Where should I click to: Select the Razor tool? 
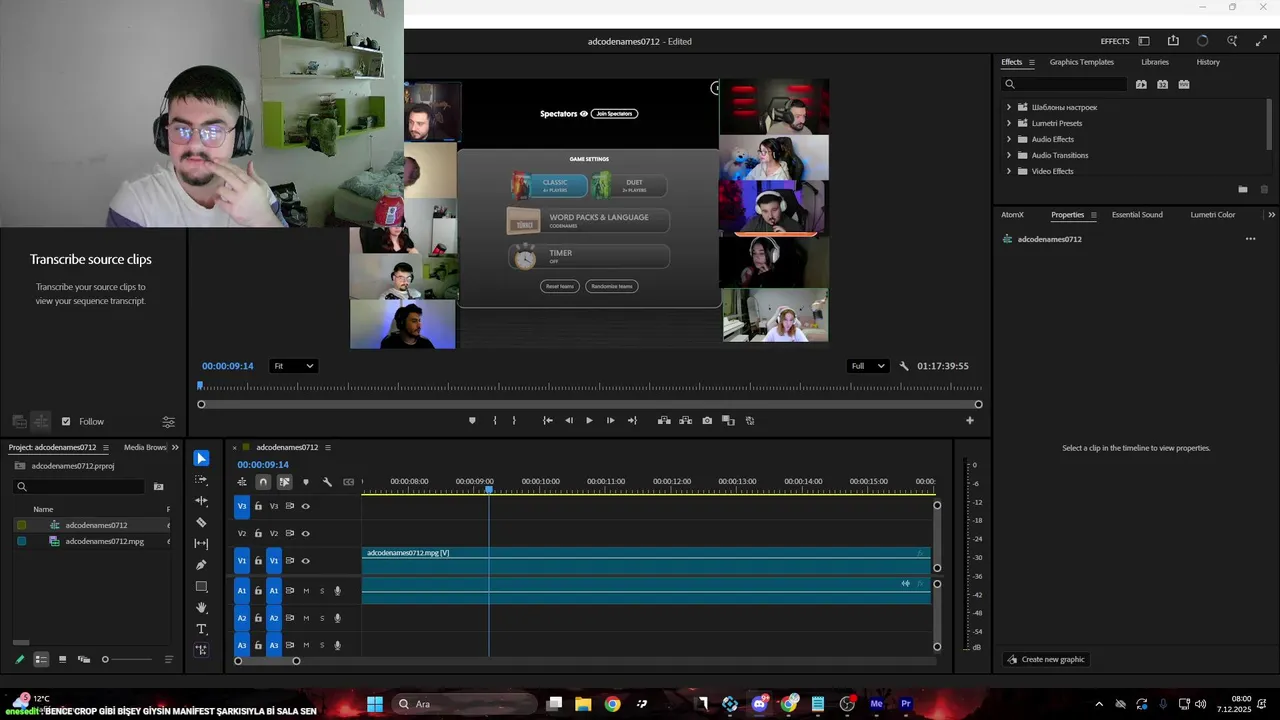[201, 522]
